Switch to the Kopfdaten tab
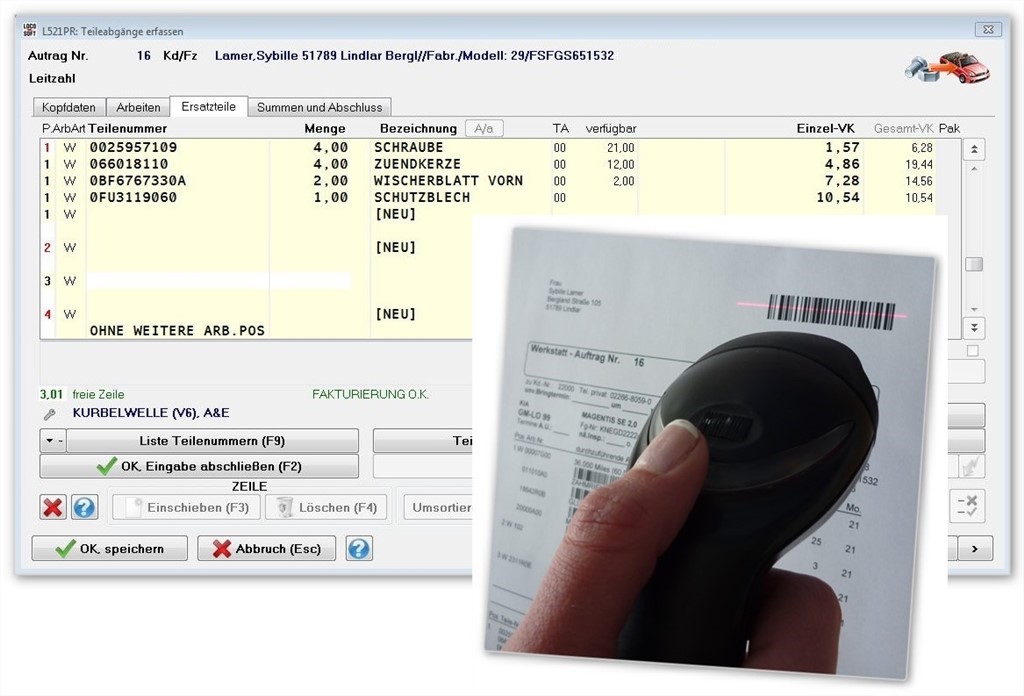The image size is (1024, 696). click(69, 107)
